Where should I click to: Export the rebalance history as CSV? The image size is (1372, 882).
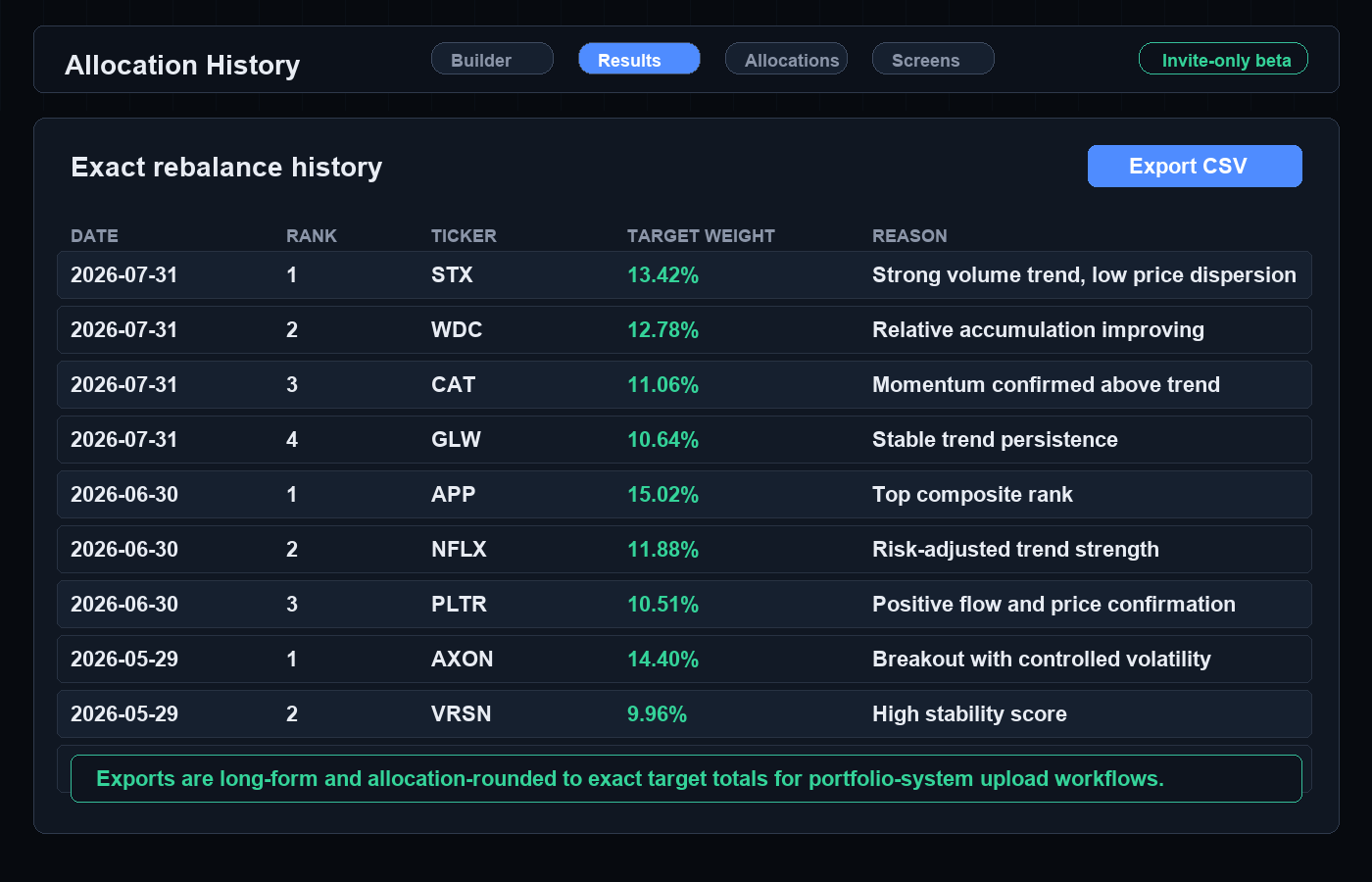[1195, 166]
